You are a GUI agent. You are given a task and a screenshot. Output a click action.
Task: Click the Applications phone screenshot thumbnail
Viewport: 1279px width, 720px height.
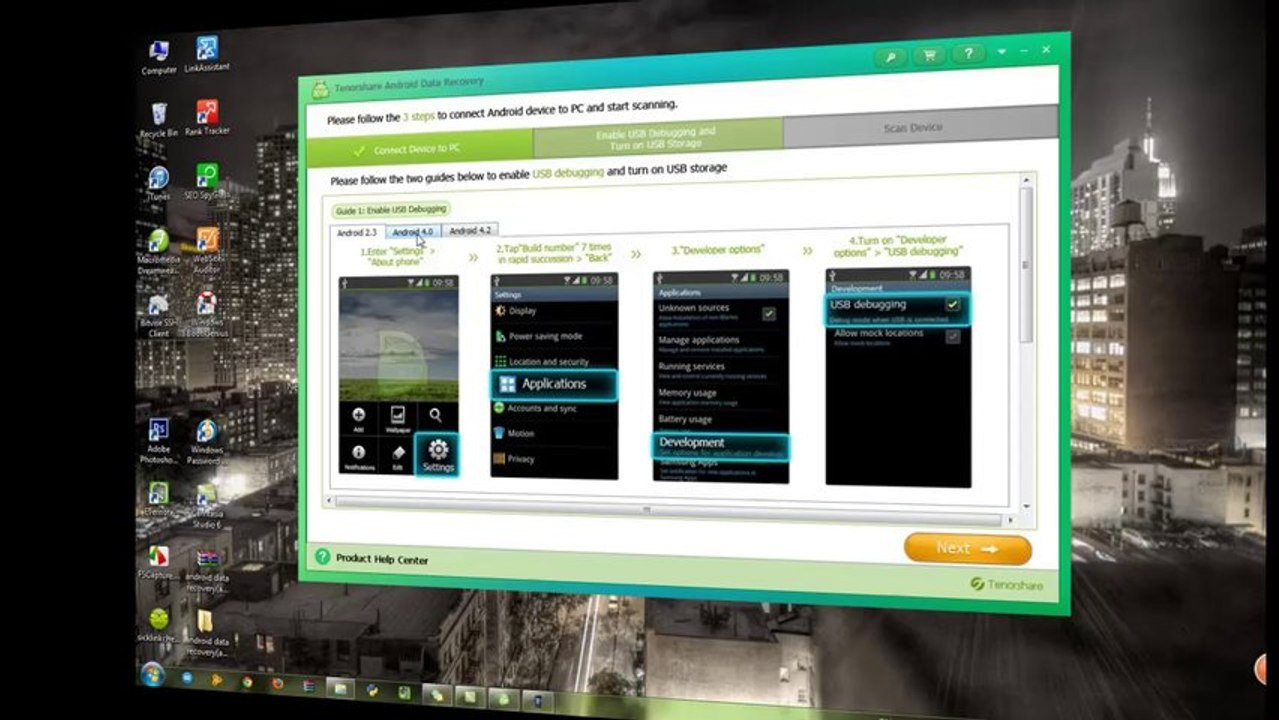click(x=553, y=376)
